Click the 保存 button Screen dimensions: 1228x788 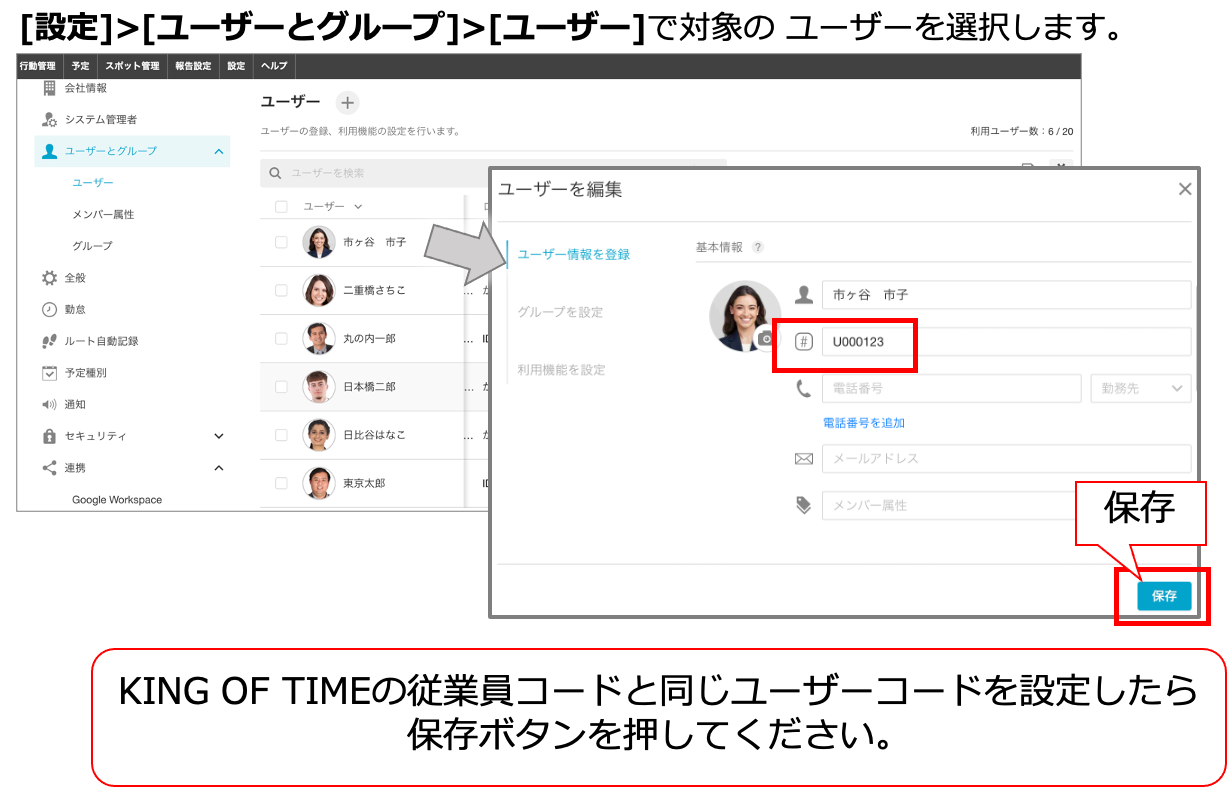(1164, 596)
